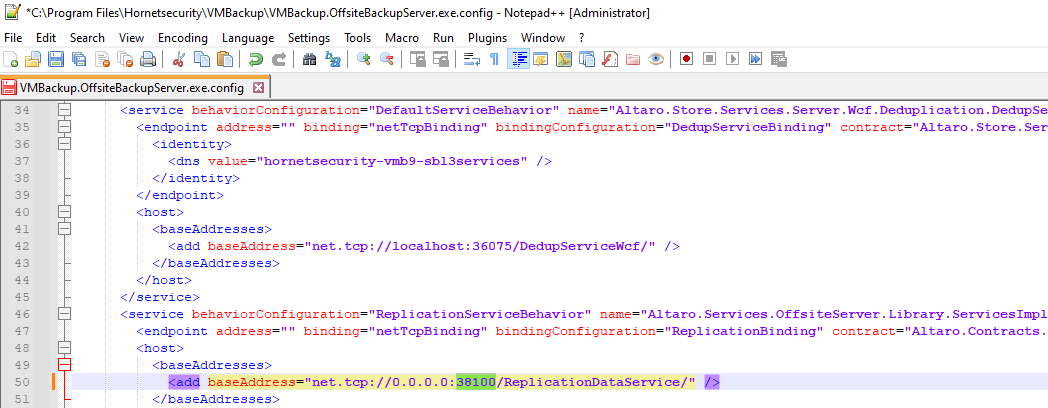Screen dimensions: 1048x408
Task: Open the Macro menu
Action: 402,38
